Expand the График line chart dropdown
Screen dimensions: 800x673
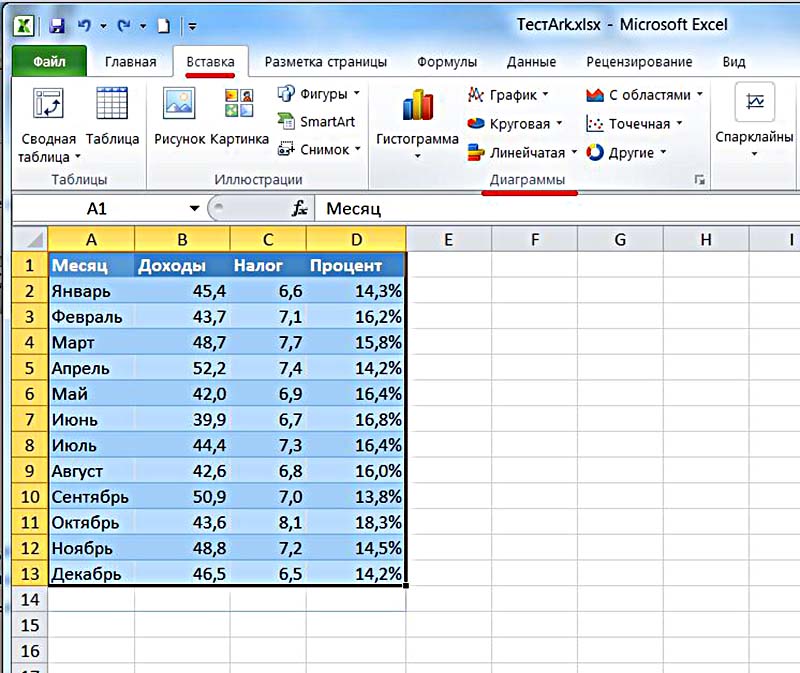tap(545, 94)
